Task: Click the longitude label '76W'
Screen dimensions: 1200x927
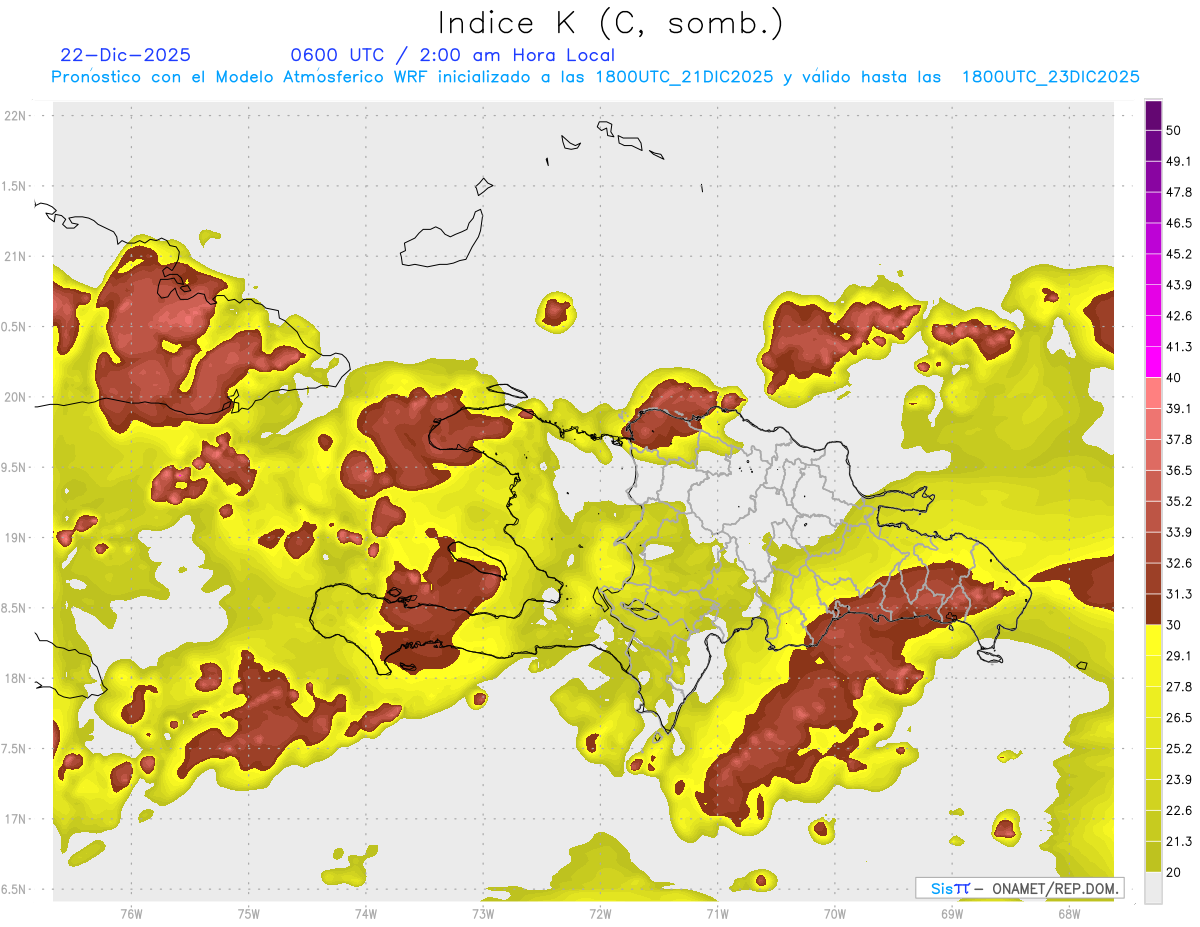Action: (x=131, y=913)
